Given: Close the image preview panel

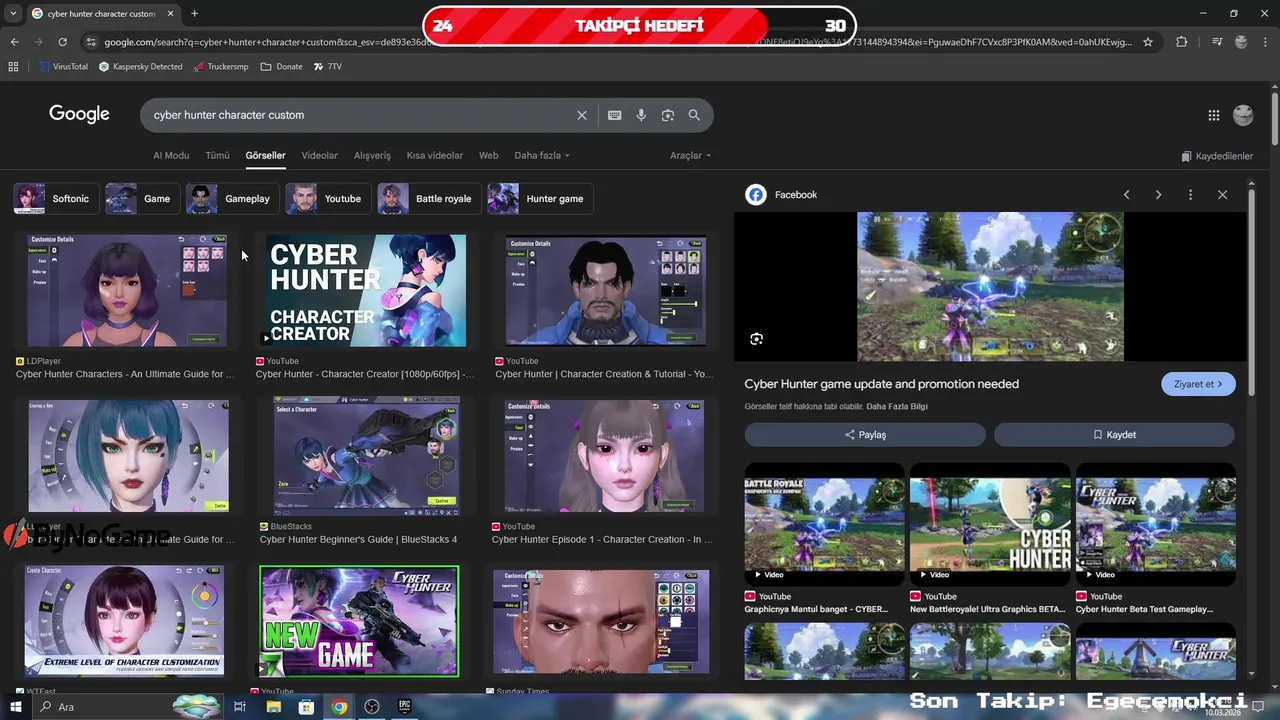Looking at the screenshot, I should coord(1222,195).
